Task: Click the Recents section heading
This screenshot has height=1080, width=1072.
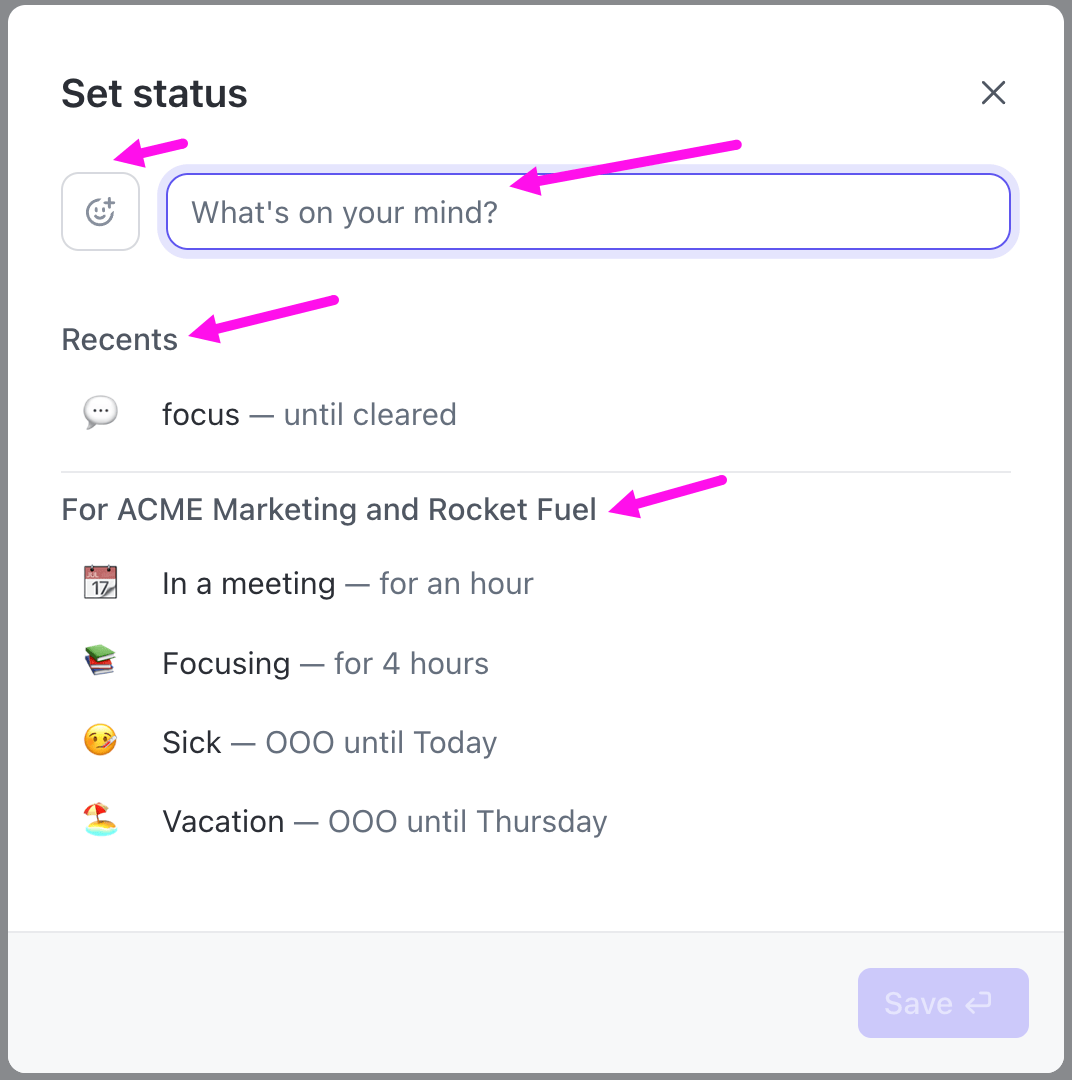Action: coord(119,339)
